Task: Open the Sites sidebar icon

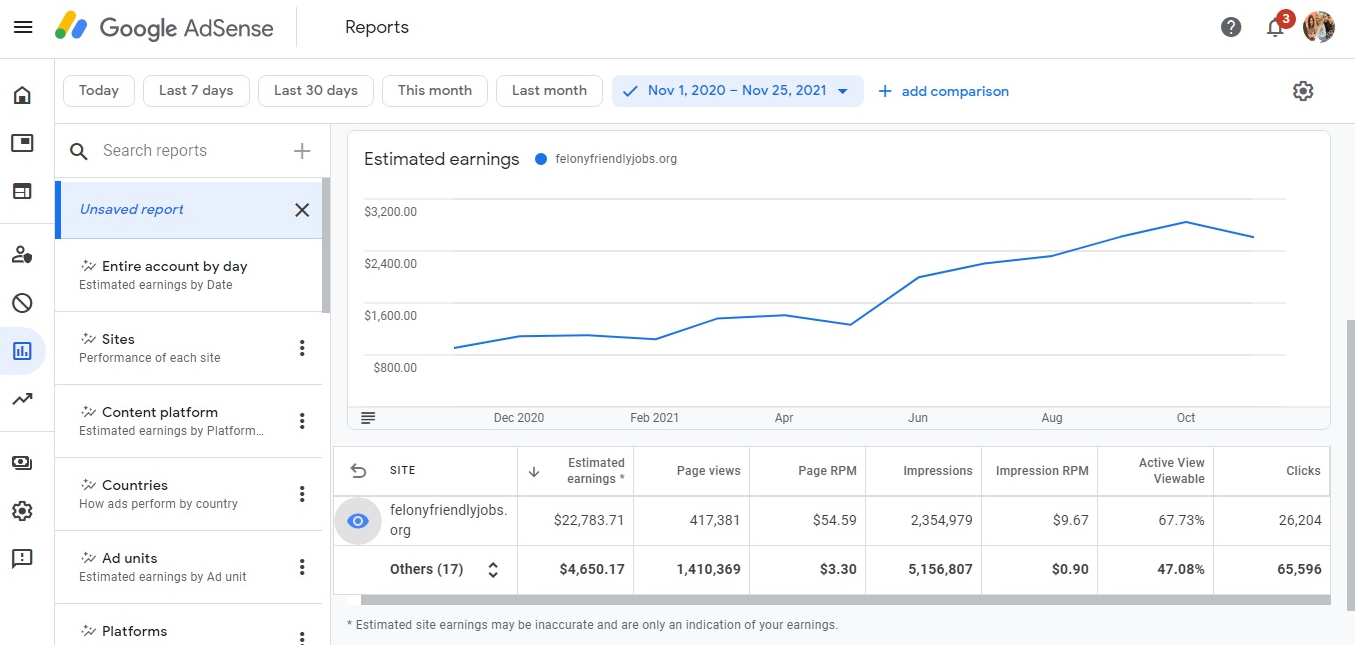Action: click(x=22, y=191)
